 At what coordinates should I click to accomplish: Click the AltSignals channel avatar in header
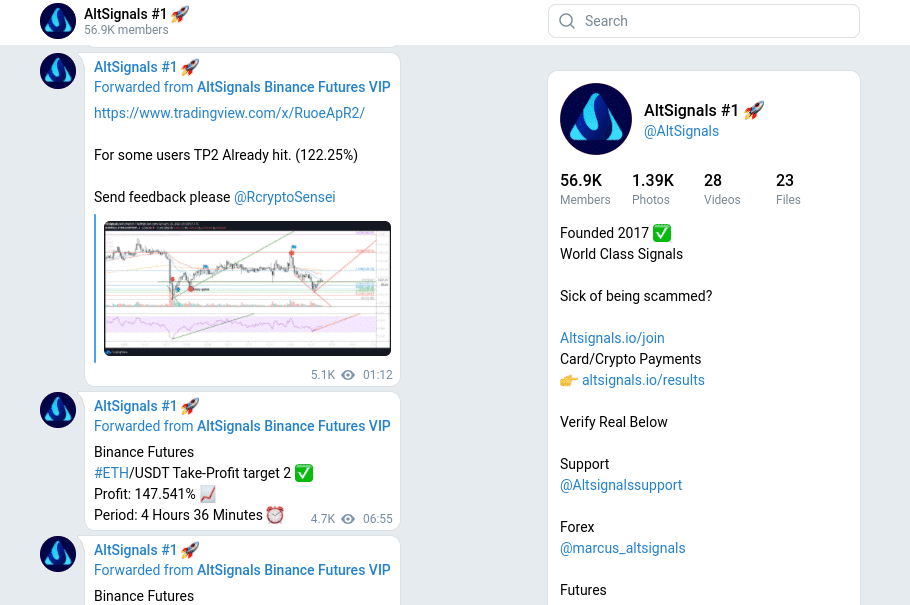pyautogui.click(x=58, y=20)
